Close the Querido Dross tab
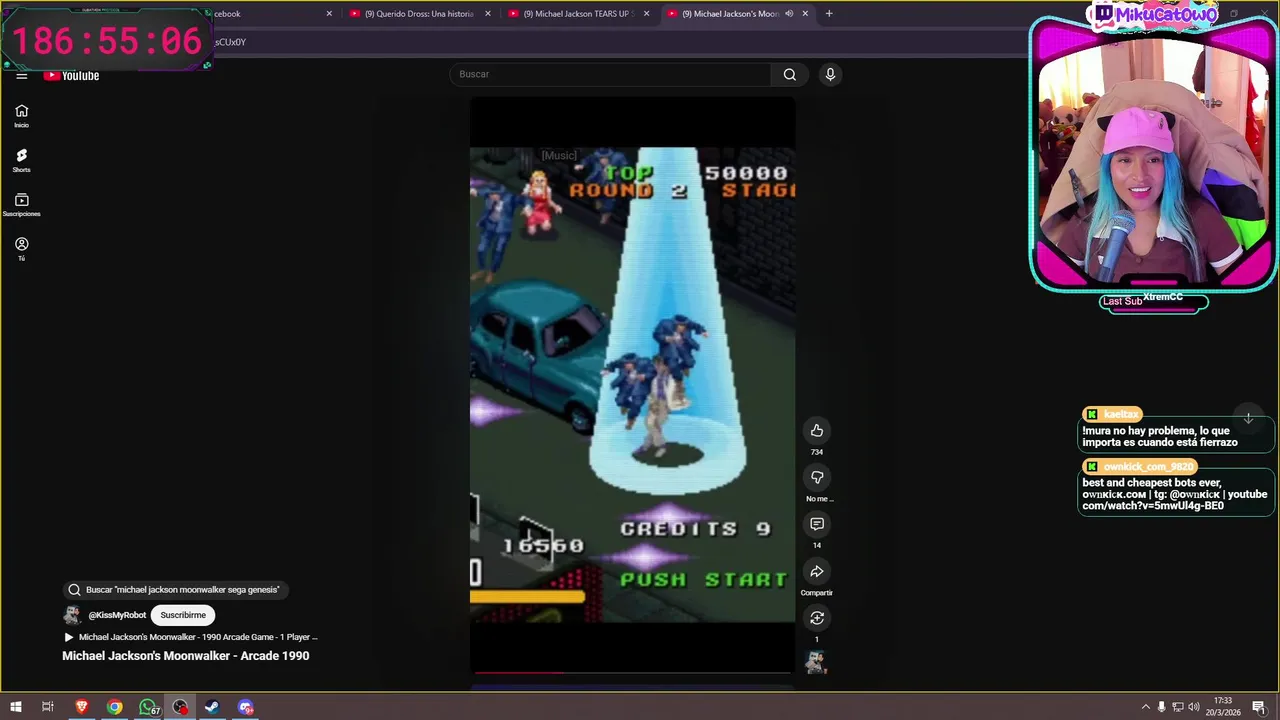 point(488,14)
